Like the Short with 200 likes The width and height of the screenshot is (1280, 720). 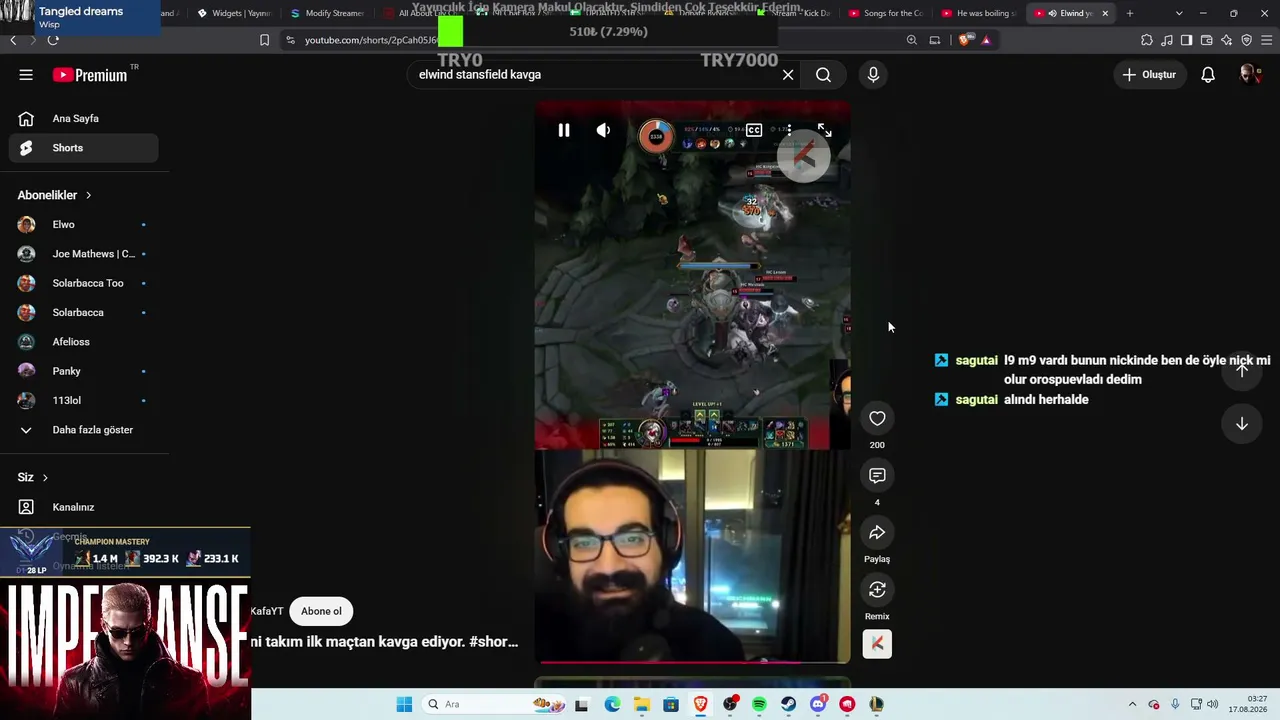click(877, 419)
